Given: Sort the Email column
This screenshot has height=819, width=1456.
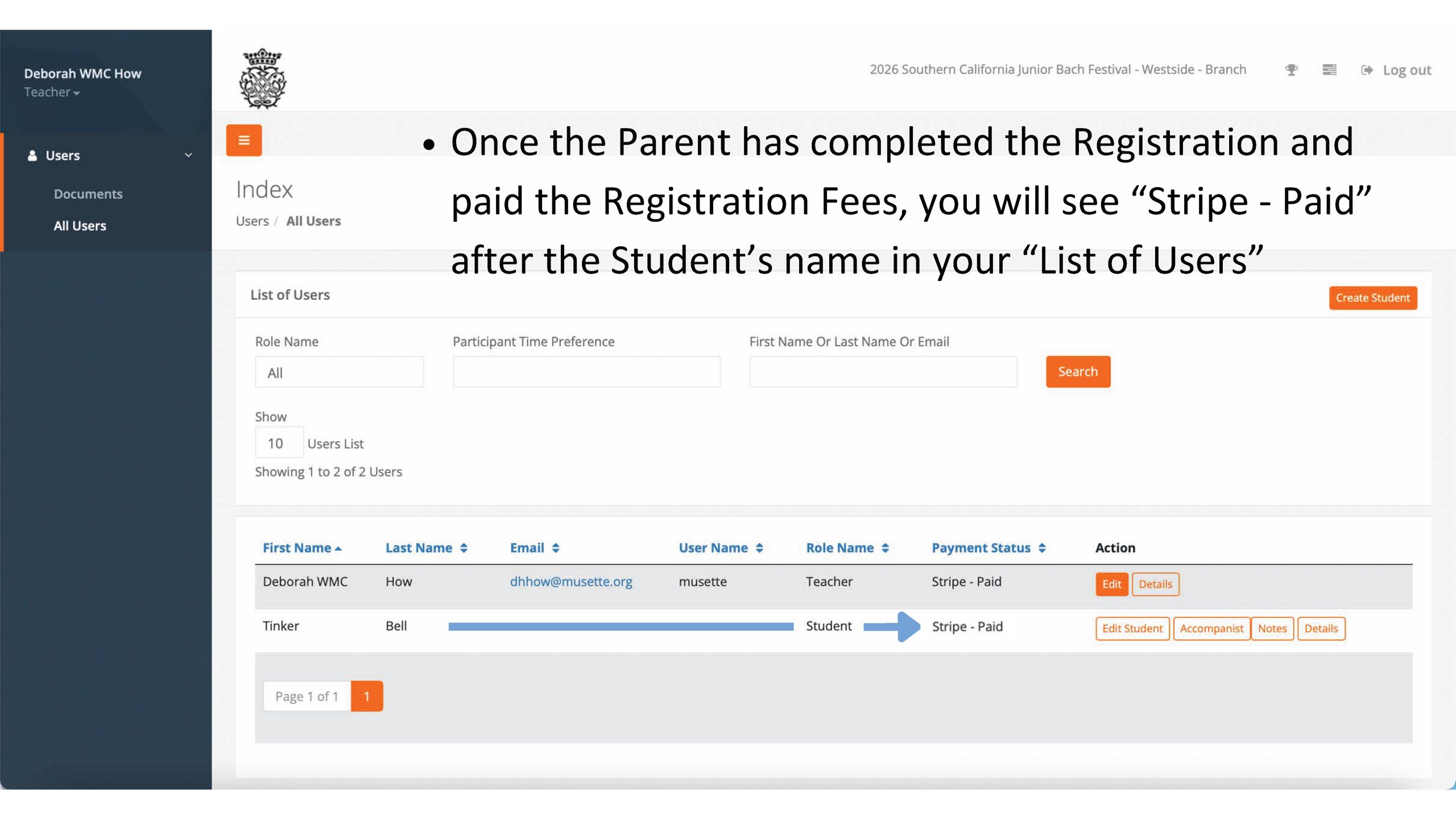Looking at the screenshot, I should click(x=556, y=548).
